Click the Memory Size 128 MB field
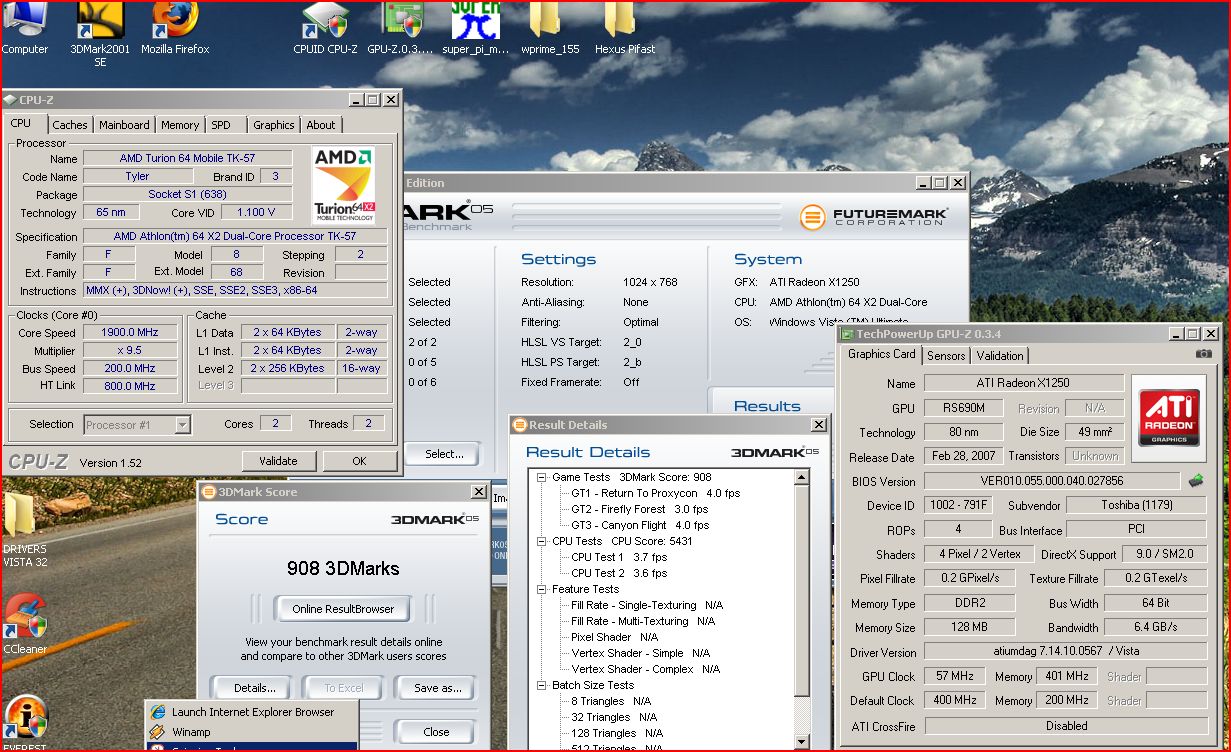Viewport: 1231px width, 752px height. click(969, 628)
